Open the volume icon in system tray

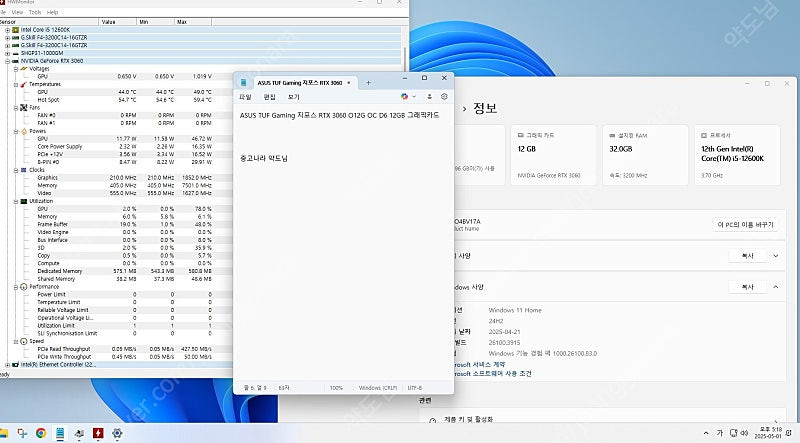click(744, 433)
